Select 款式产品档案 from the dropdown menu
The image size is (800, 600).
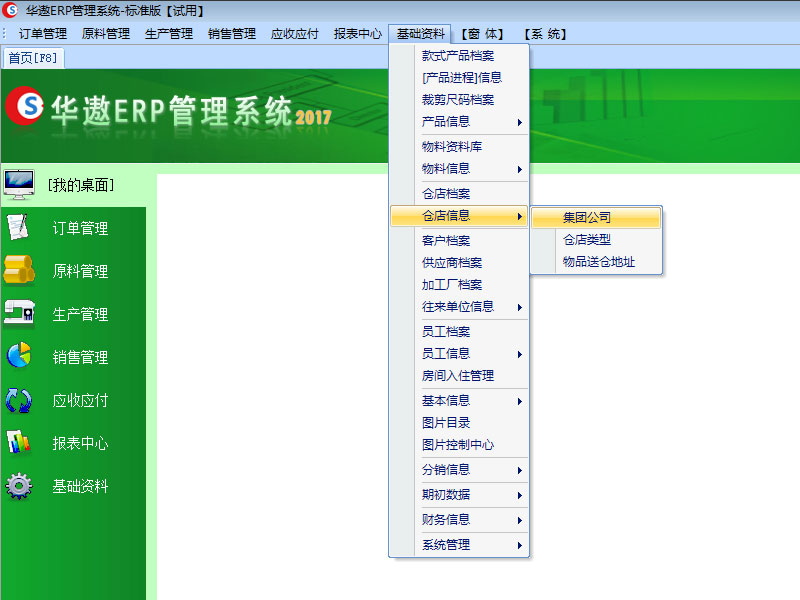[x=459, y=55]
